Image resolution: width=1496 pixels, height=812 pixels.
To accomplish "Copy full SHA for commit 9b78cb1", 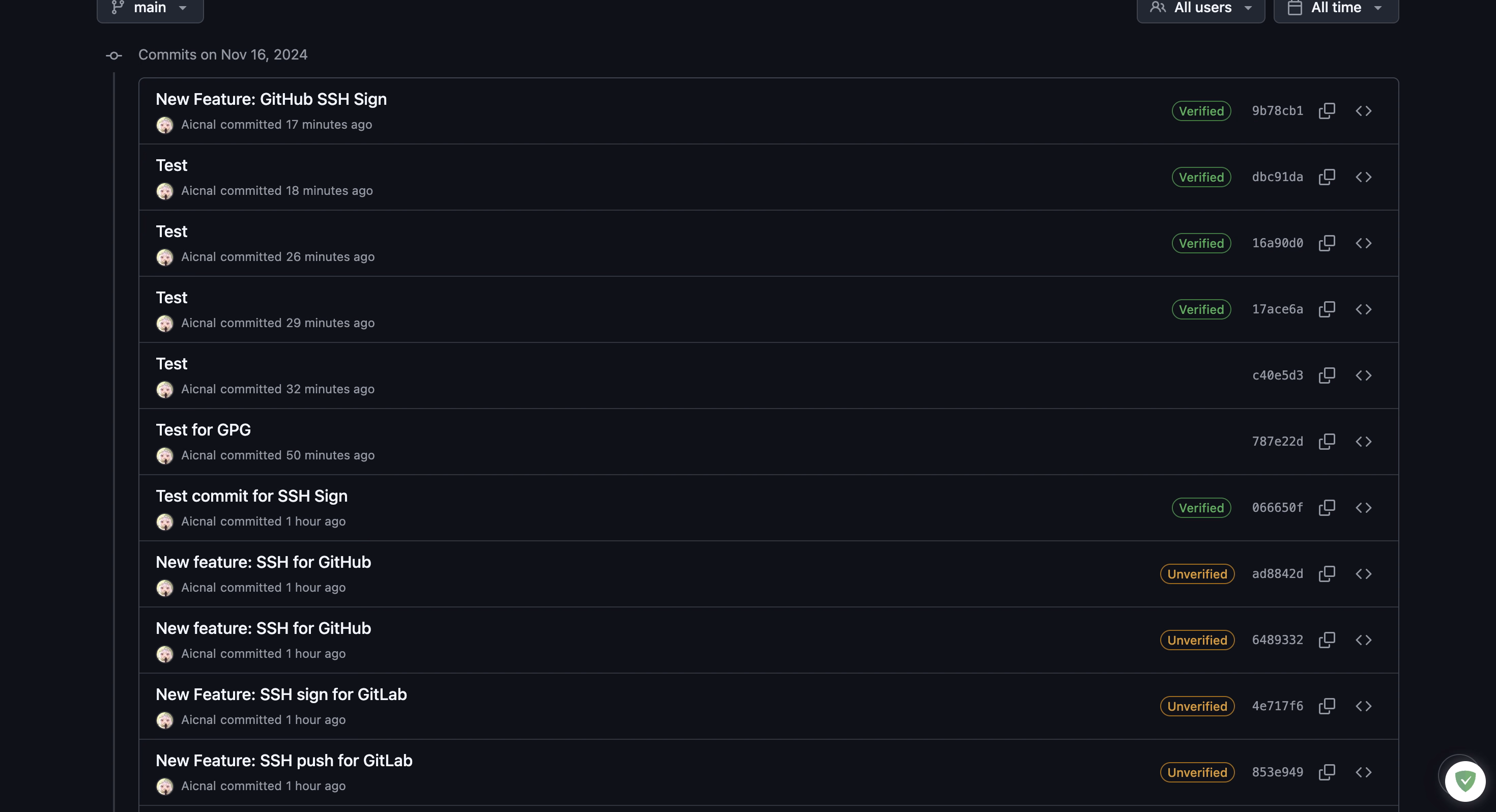I will pyautogui.click(x=1327, y=111).
